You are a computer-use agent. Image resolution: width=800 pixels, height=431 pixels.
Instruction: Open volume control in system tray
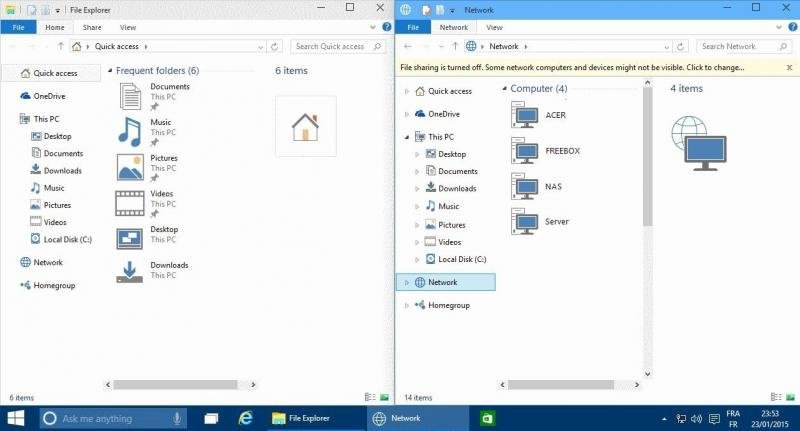pos(696,419)
